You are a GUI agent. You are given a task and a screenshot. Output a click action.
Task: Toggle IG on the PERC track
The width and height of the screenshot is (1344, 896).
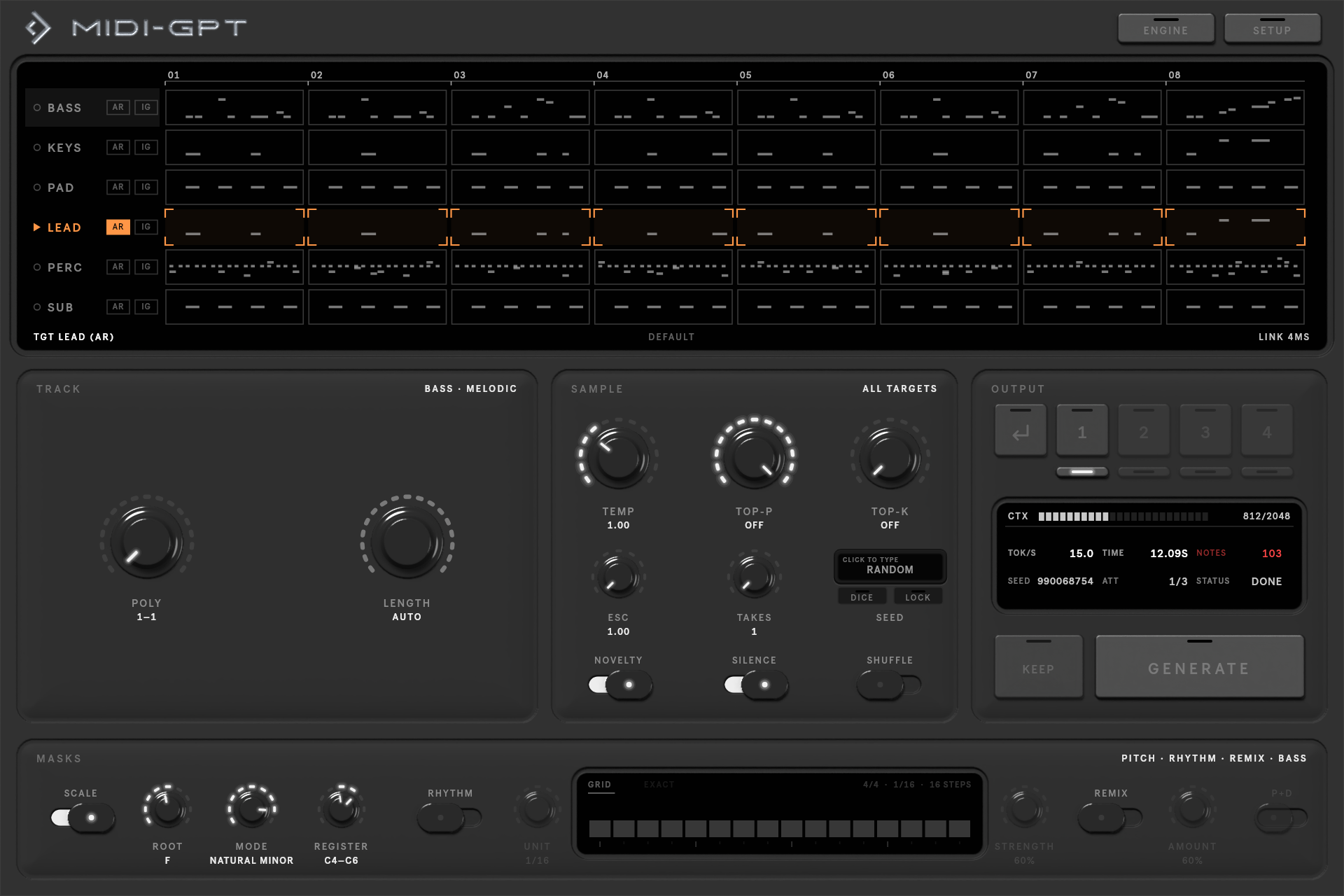[146, 267]
